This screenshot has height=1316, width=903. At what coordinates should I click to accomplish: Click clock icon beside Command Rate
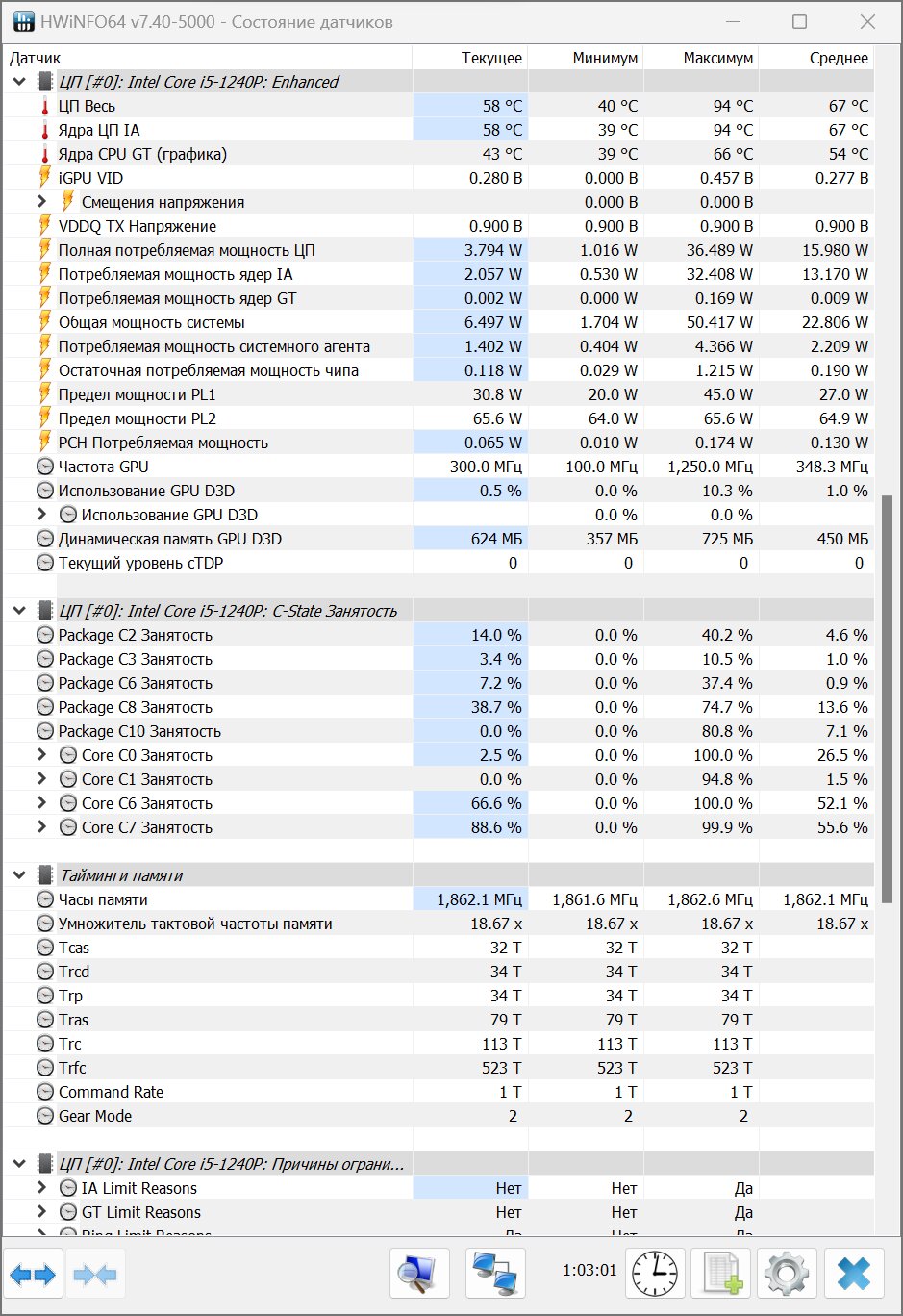44,1092
